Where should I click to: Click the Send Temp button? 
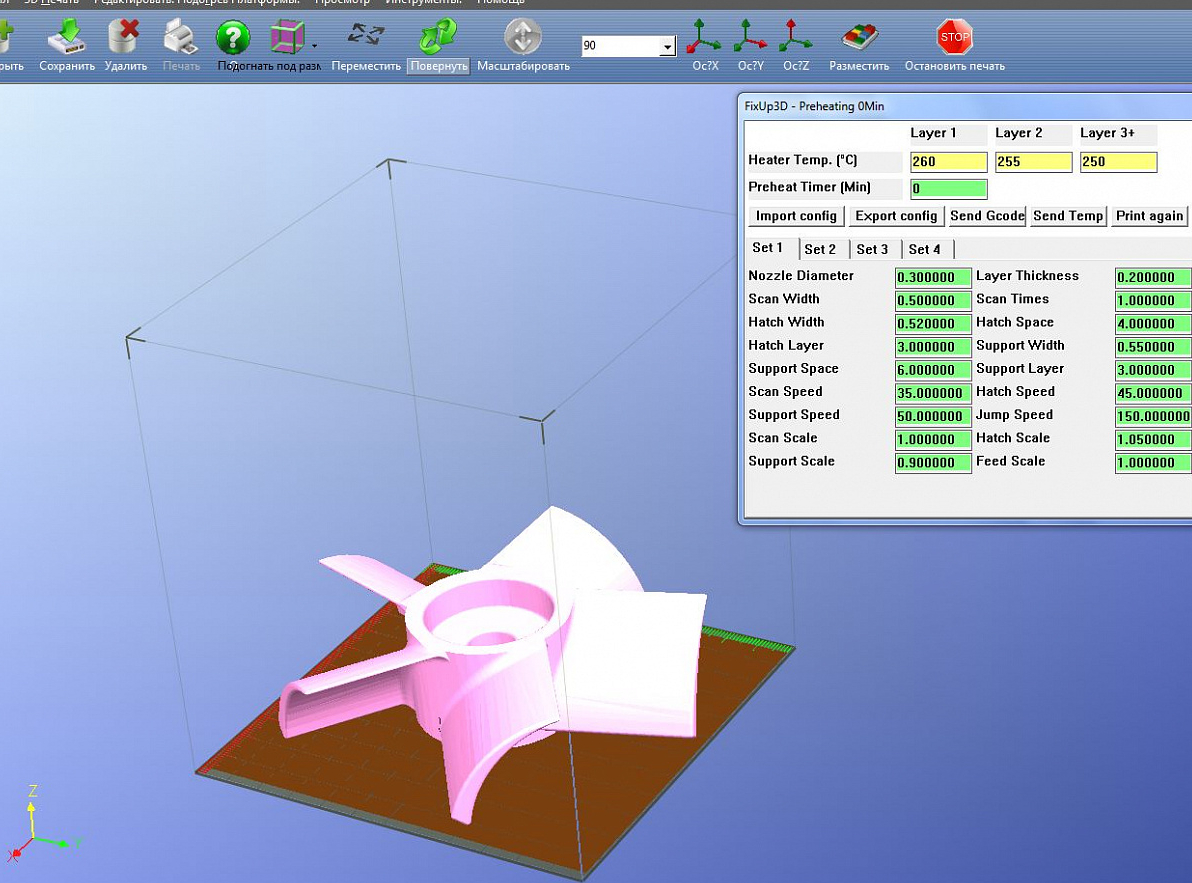[1068, 216]
